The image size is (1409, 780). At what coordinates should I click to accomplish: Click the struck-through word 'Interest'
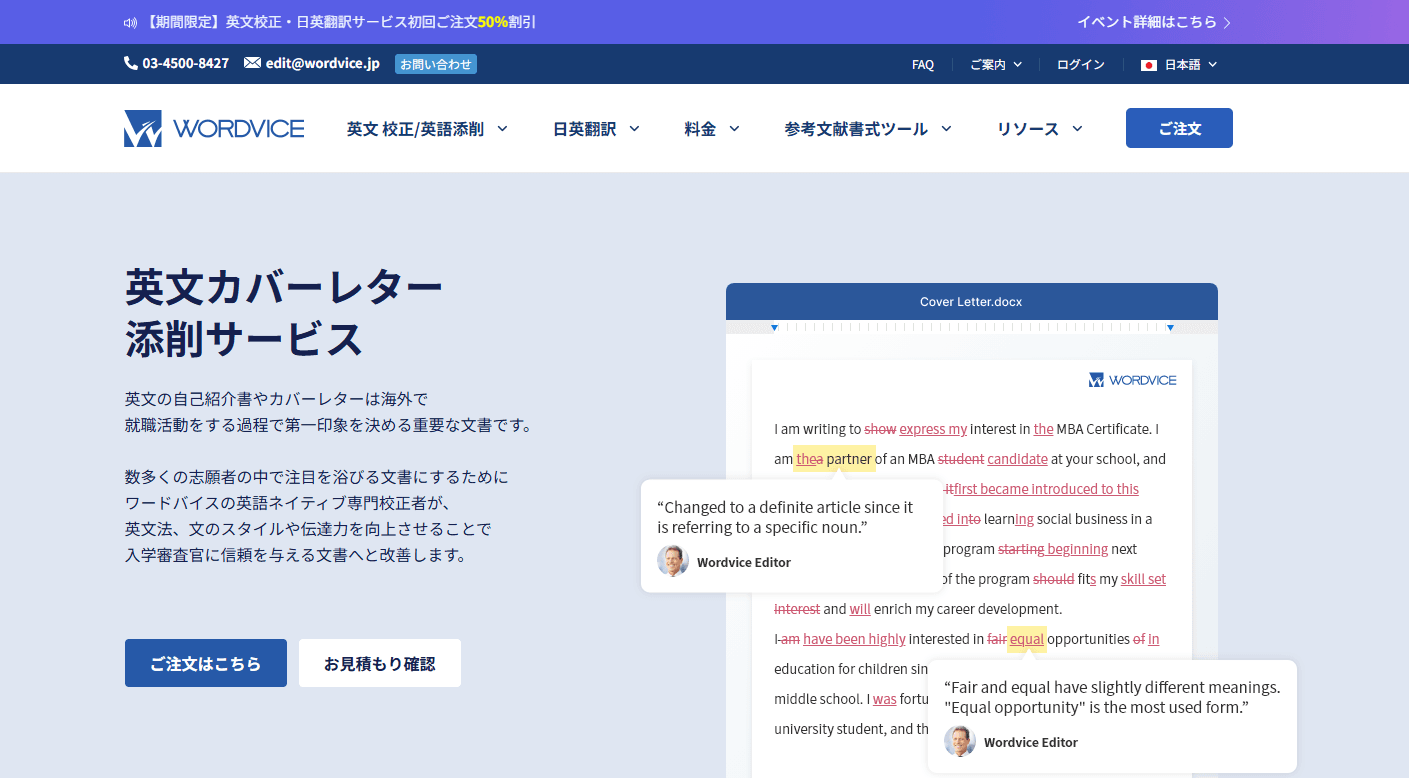(797, 609)
